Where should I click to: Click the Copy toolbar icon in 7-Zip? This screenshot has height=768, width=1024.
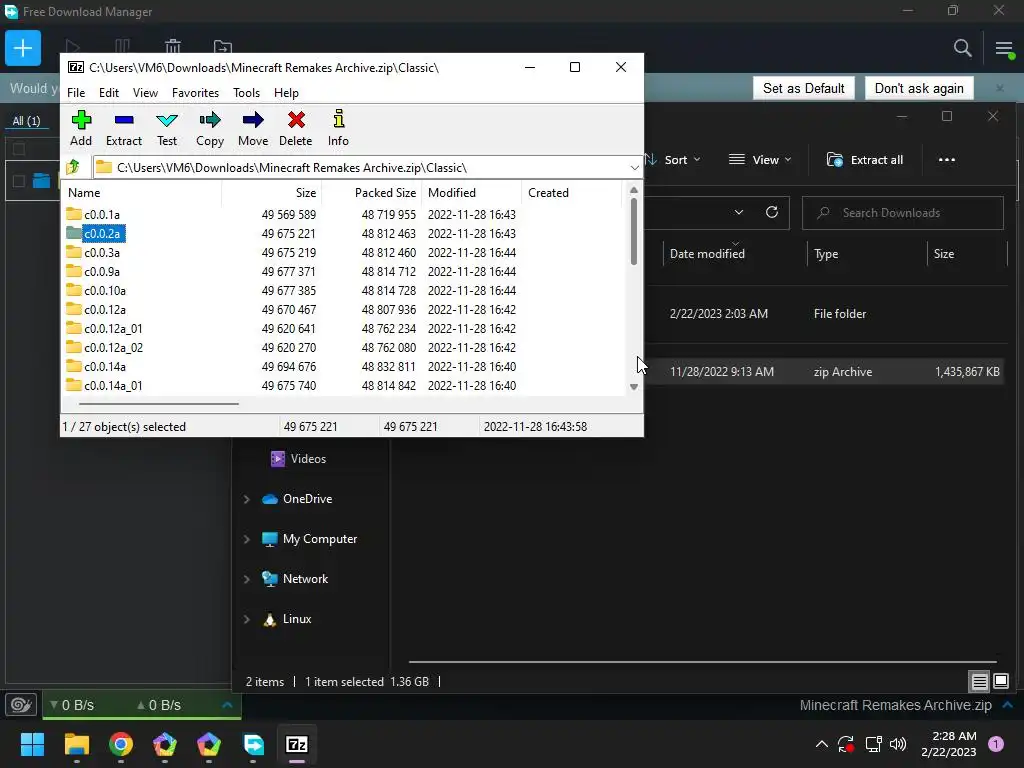point(210,128)
